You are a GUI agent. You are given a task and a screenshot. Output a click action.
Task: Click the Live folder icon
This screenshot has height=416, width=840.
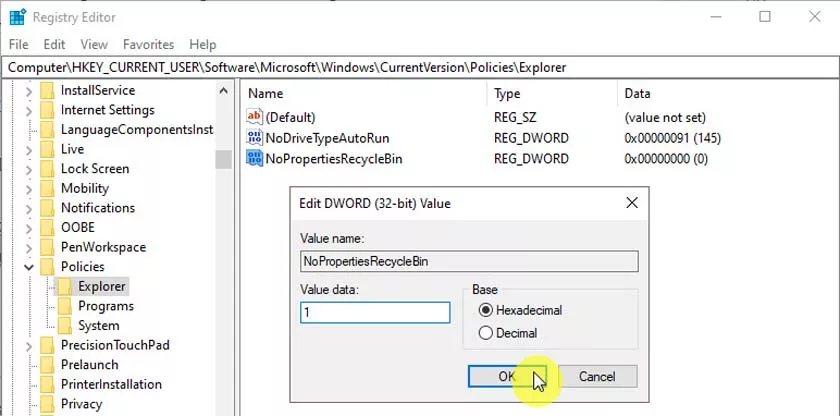(x=48, y=149)
